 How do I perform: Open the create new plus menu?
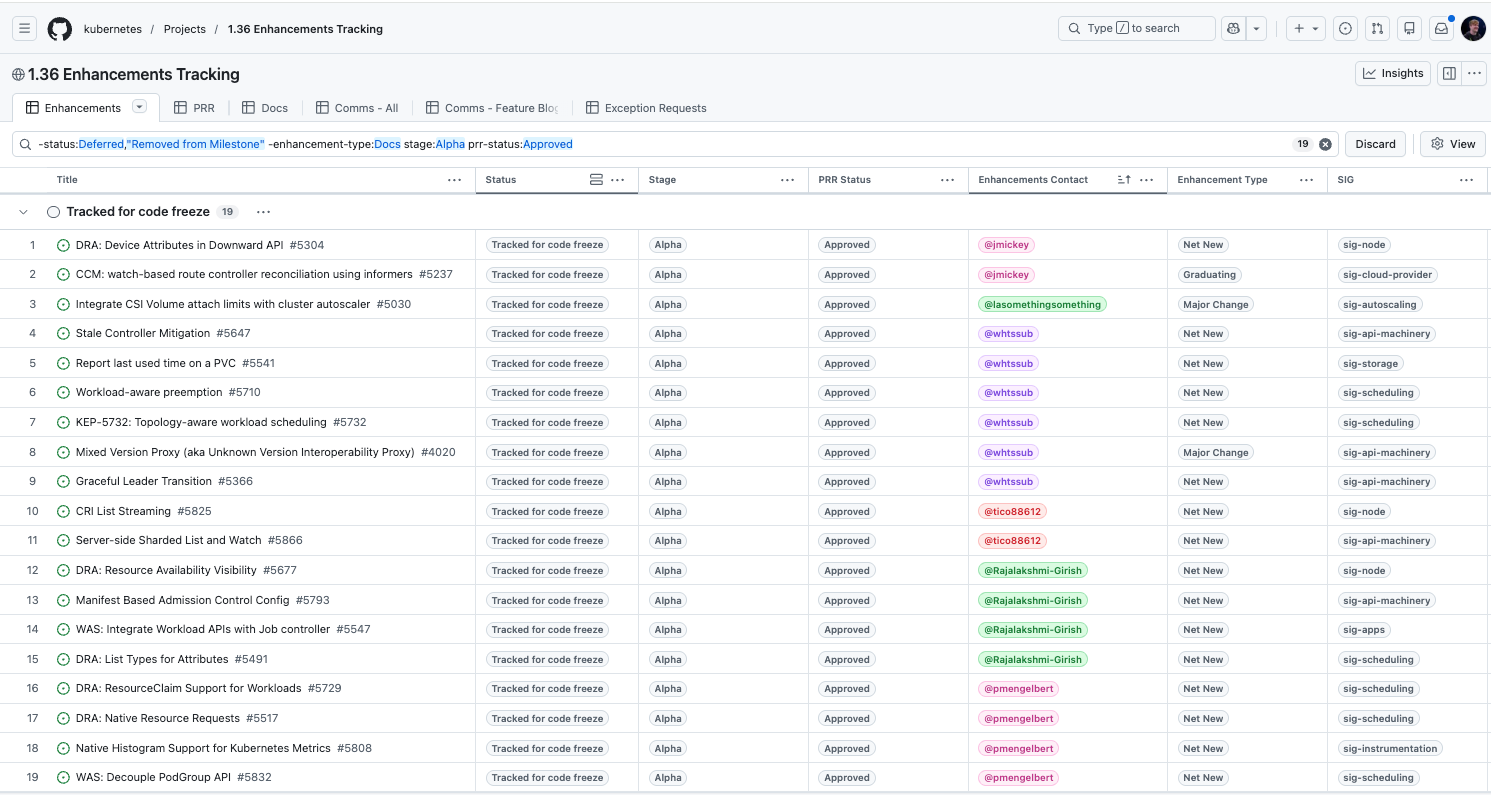[1306, 29]
